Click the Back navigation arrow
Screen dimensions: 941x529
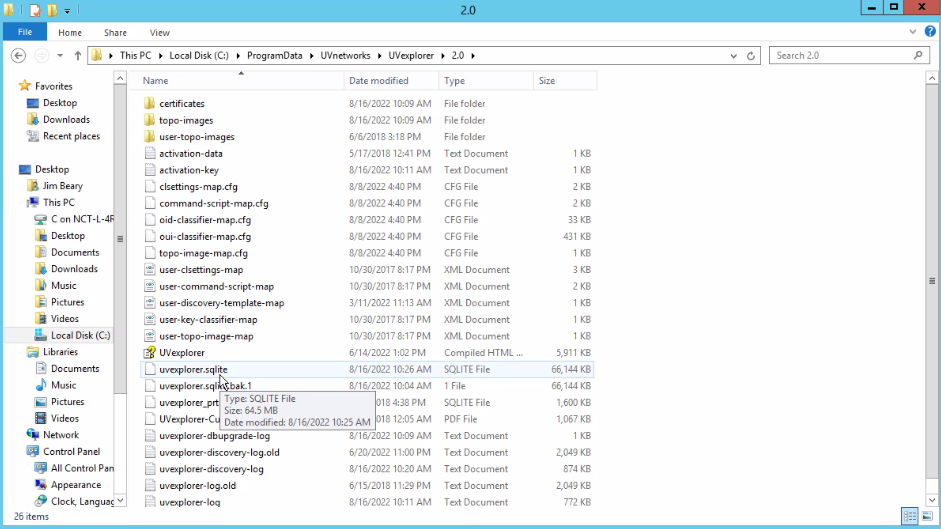[19, 55]
